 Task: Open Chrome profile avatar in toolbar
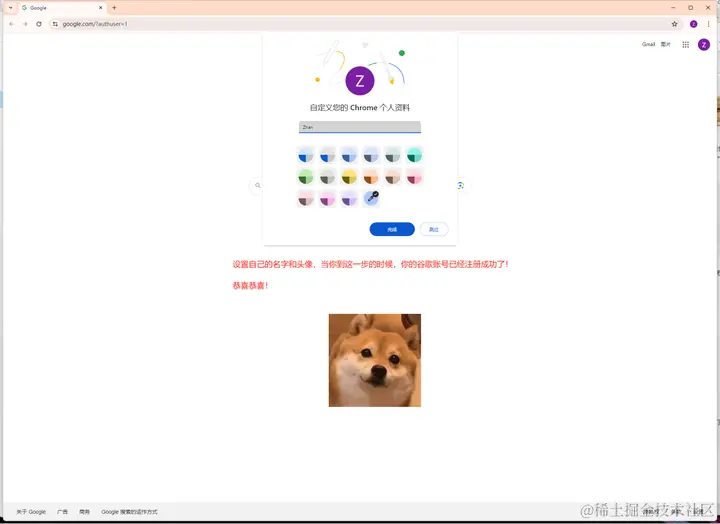tap(694, 24)
